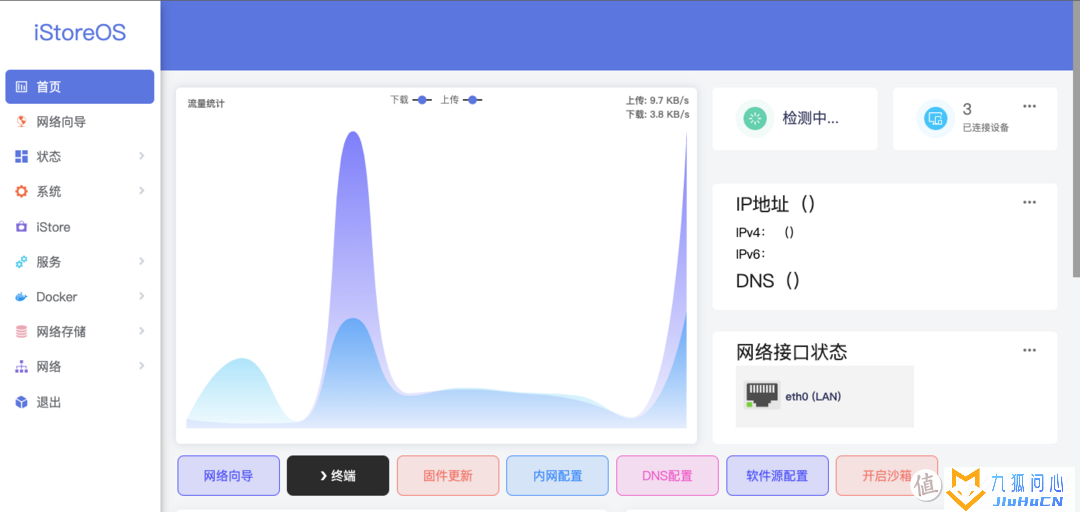Click the Docker whale icon
Viewport: 1080px width, 512px height.
coord(21,297)
